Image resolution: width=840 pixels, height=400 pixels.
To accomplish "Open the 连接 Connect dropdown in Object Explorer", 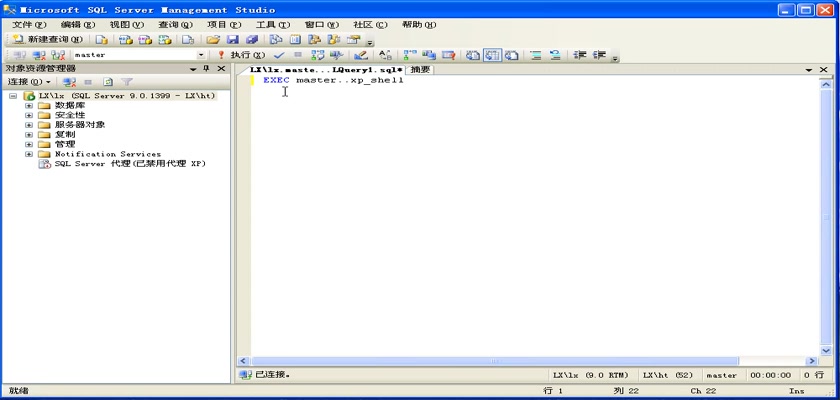I will pos(29,82).
